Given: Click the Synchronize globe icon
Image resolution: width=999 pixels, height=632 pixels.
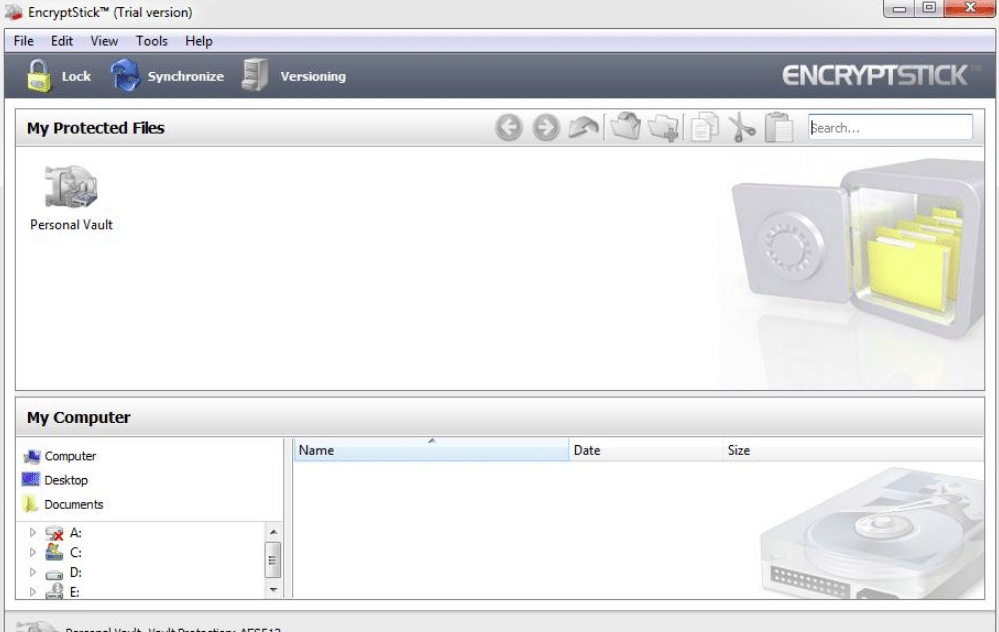Looking at the screenshot, I should click(126, 75).
